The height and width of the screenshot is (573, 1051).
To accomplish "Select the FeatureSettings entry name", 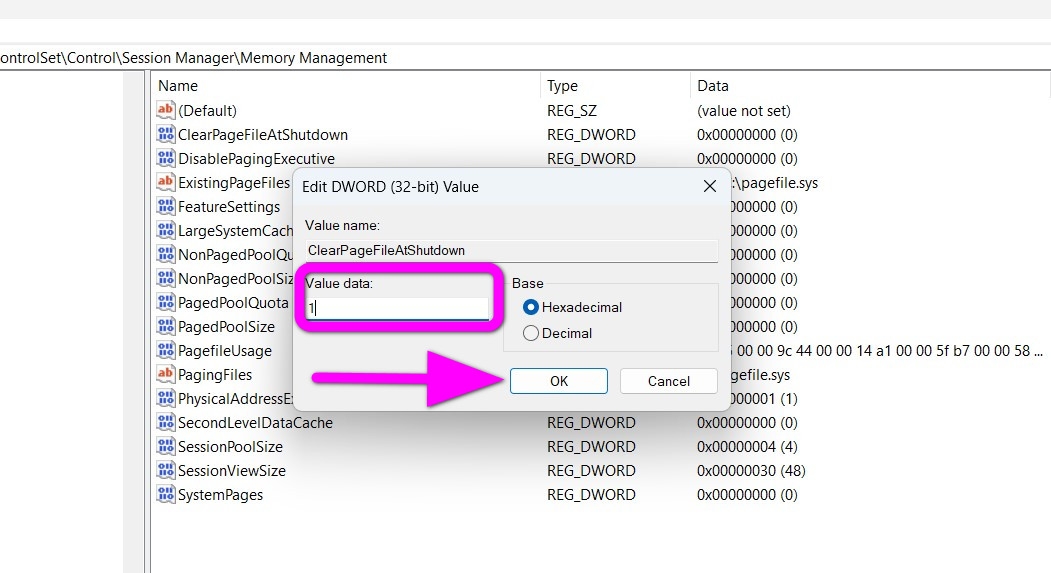I will [x=229, y=206].
